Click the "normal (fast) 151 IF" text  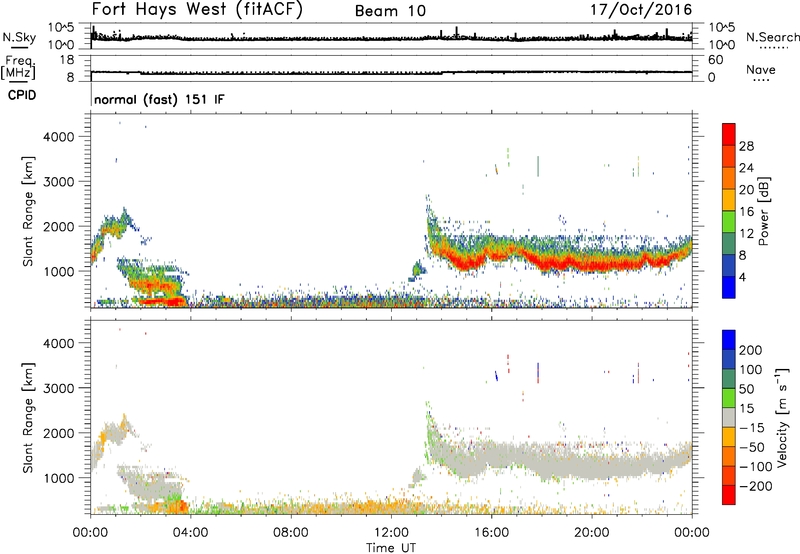coord(159,99)
